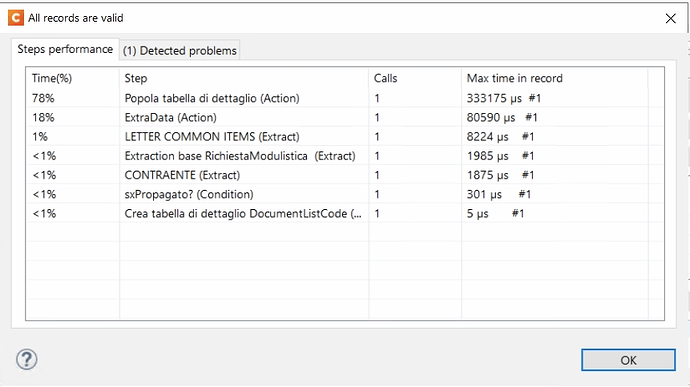The image size is (690, 387).
Task: Select Extraction base RichiestaModulistica row
Action: coord(345,156)
